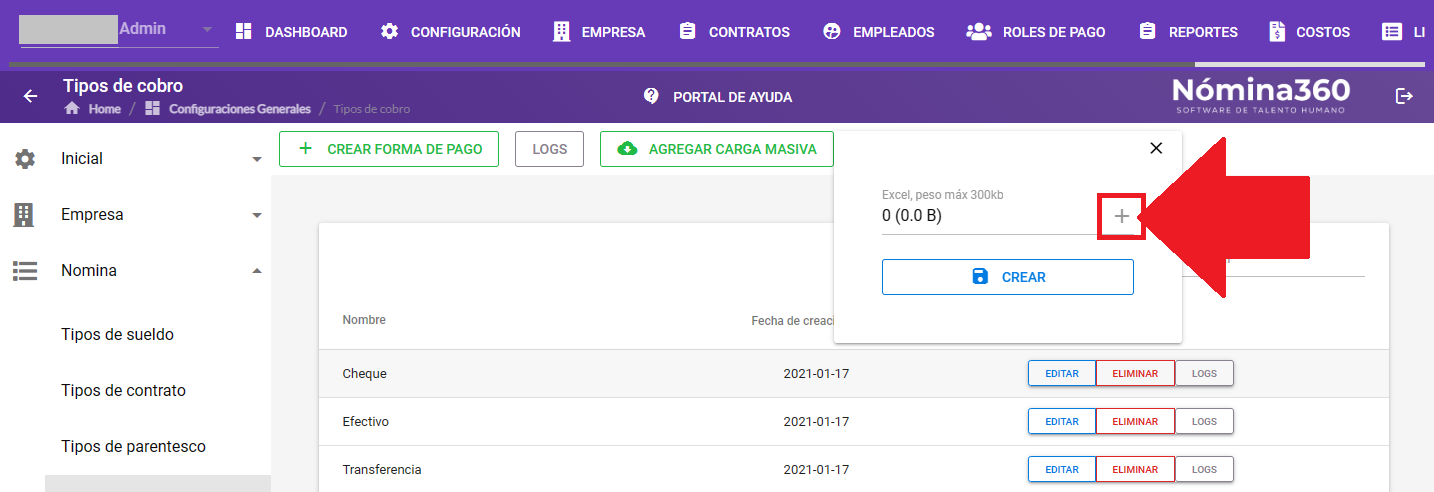Click the Nómina360 logo
This screenshot has width=1434, height=492.
[1260, 95]
